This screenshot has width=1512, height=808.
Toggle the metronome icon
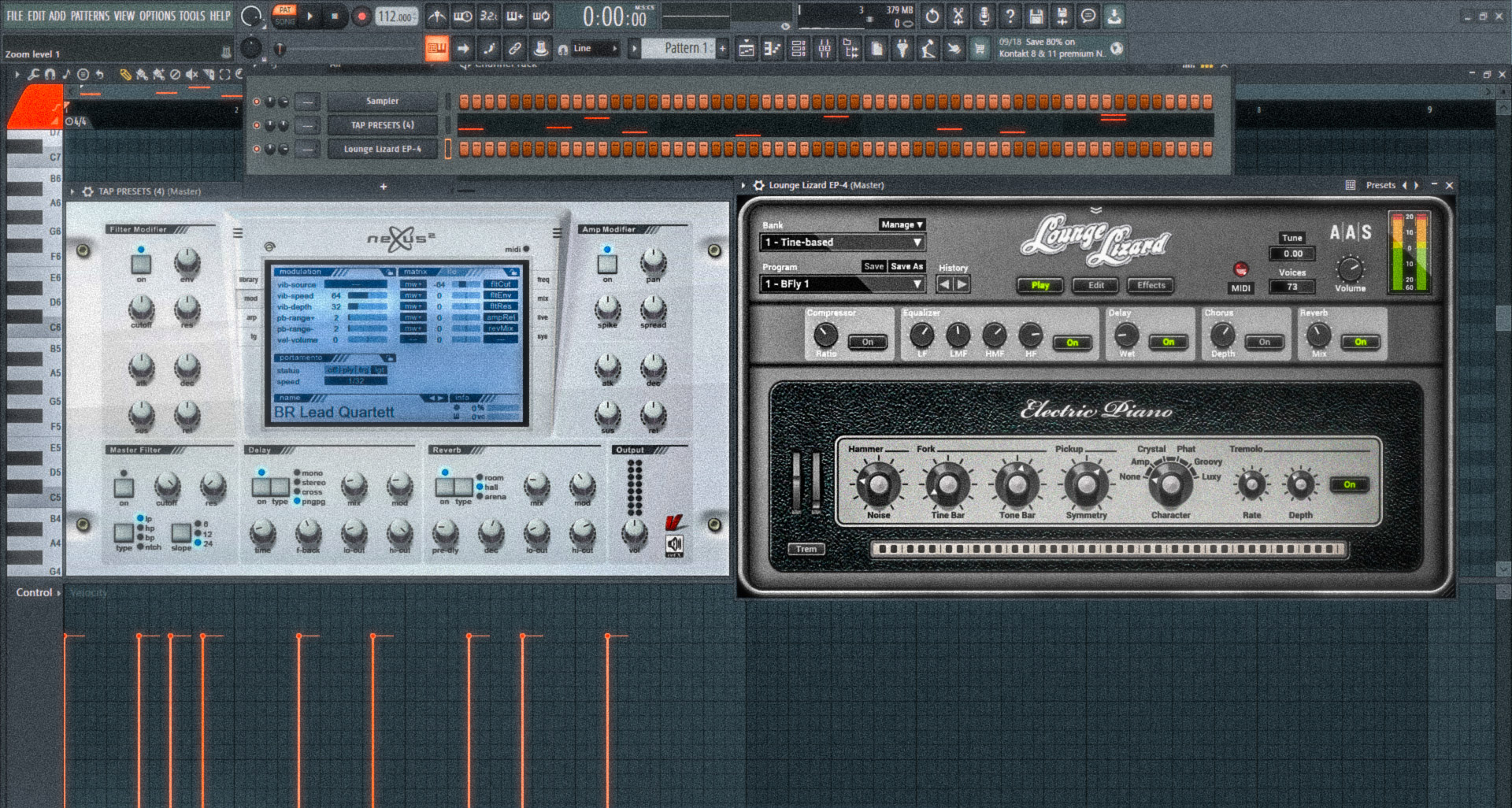(x=436, y=16)
